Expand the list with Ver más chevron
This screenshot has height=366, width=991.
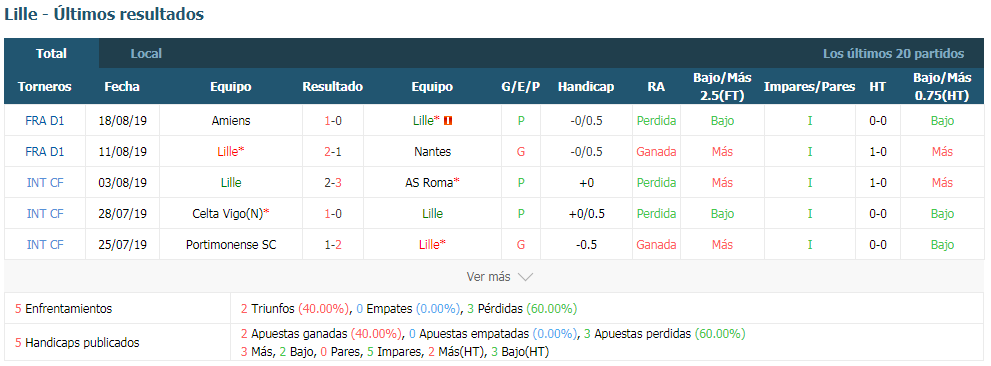(499, 276)
